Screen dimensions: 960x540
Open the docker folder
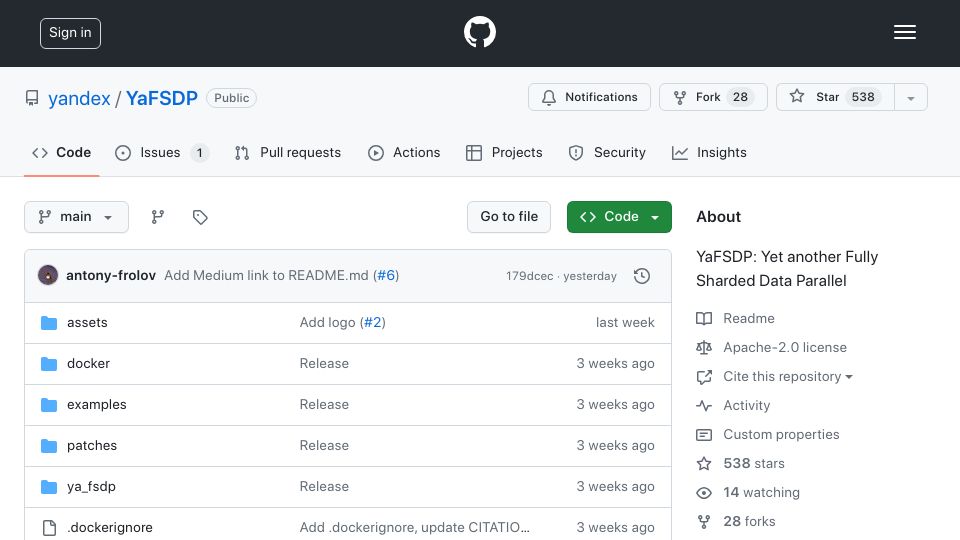tap(88, 364)
